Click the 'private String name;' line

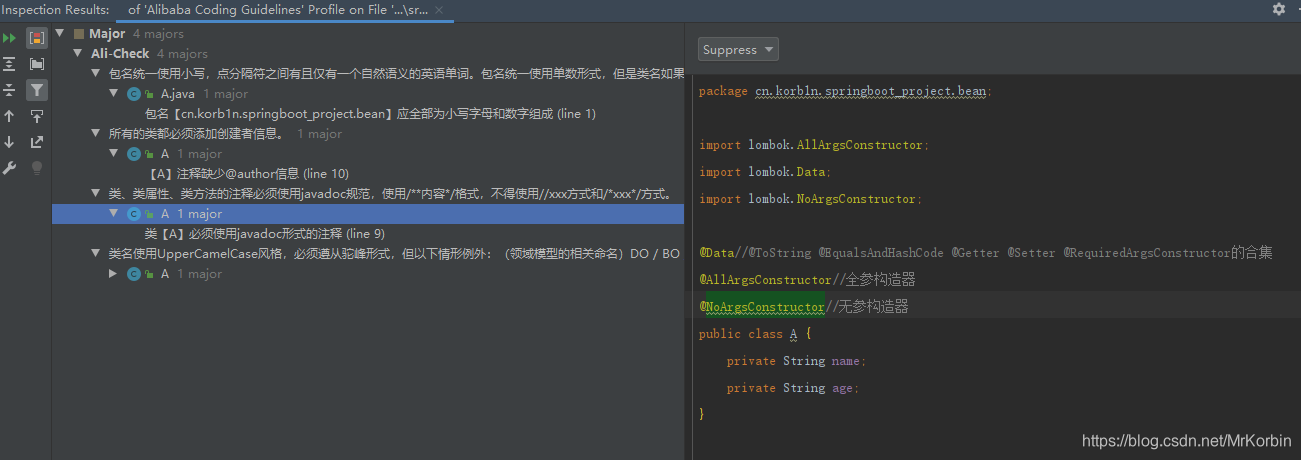point(796,361)
